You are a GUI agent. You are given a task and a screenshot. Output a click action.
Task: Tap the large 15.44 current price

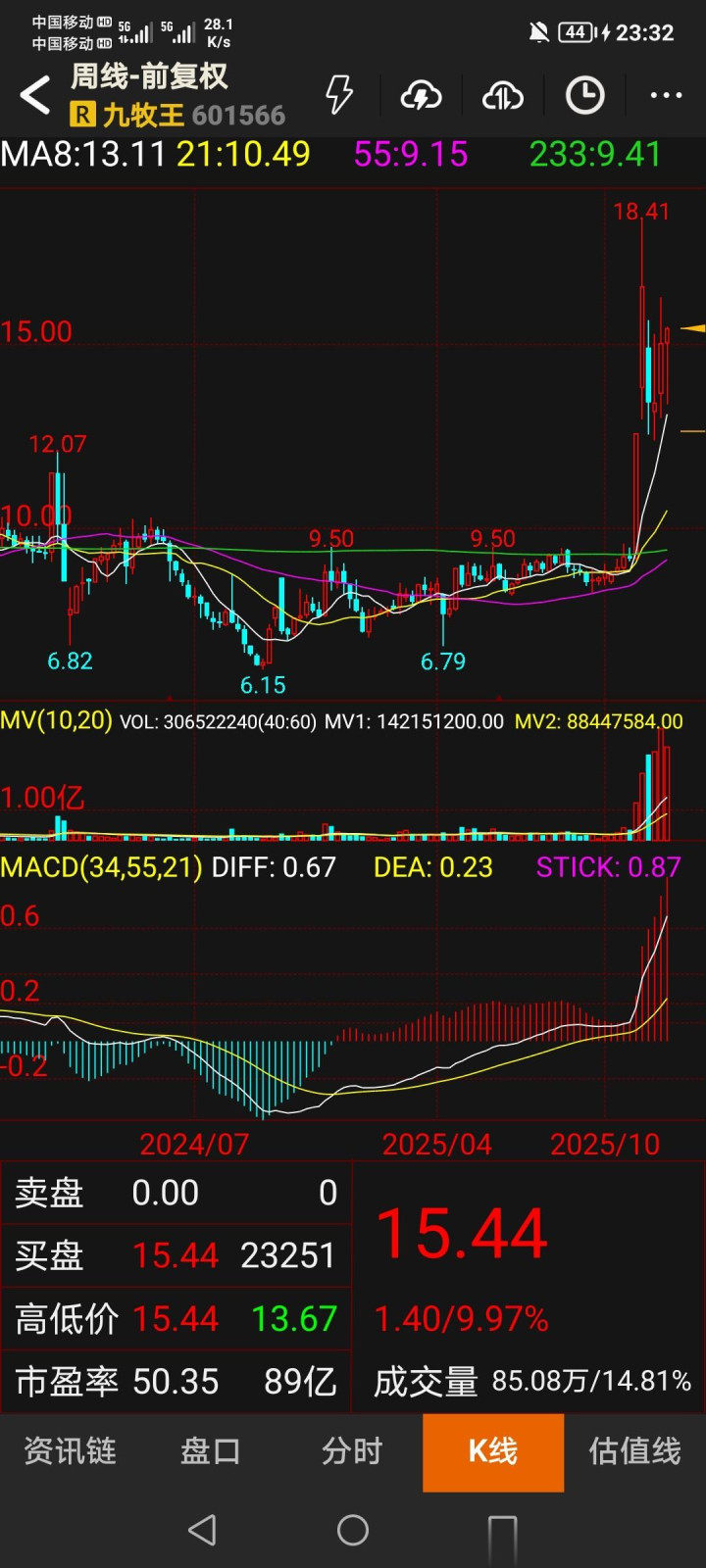(462, 1233)
